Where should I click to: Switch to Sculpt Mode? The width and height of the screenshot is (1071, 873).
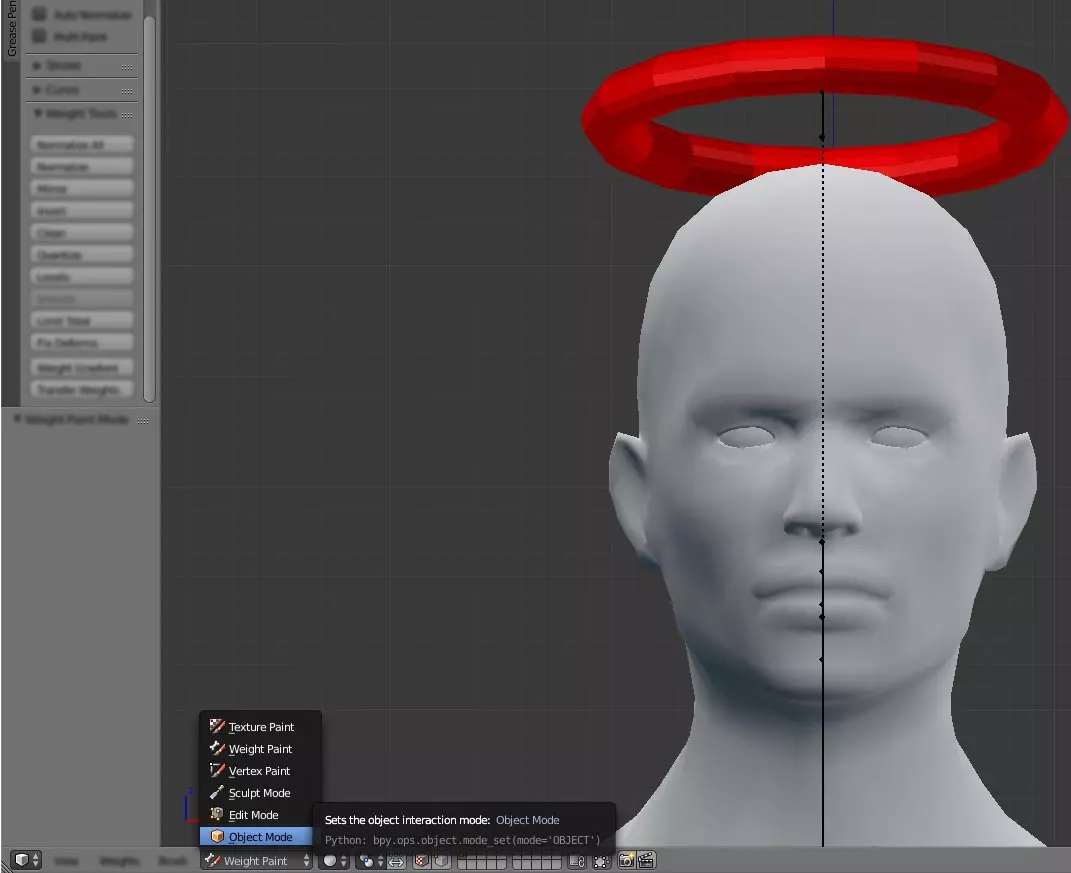click(258, 793)
